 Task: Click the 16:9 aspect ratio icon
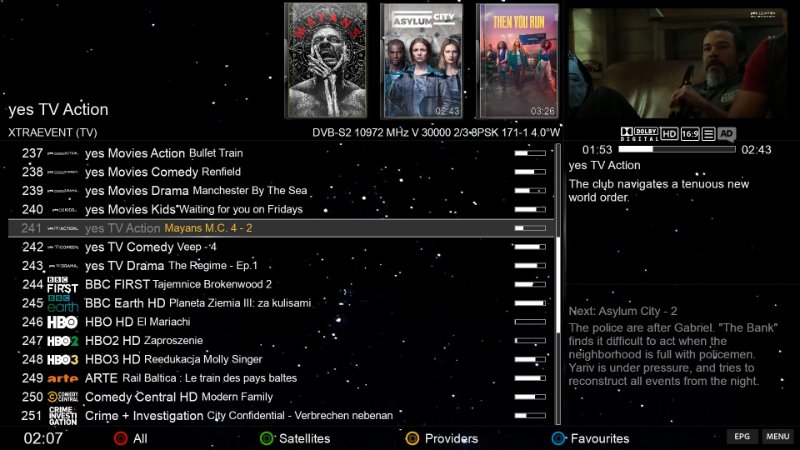[689, 134]
